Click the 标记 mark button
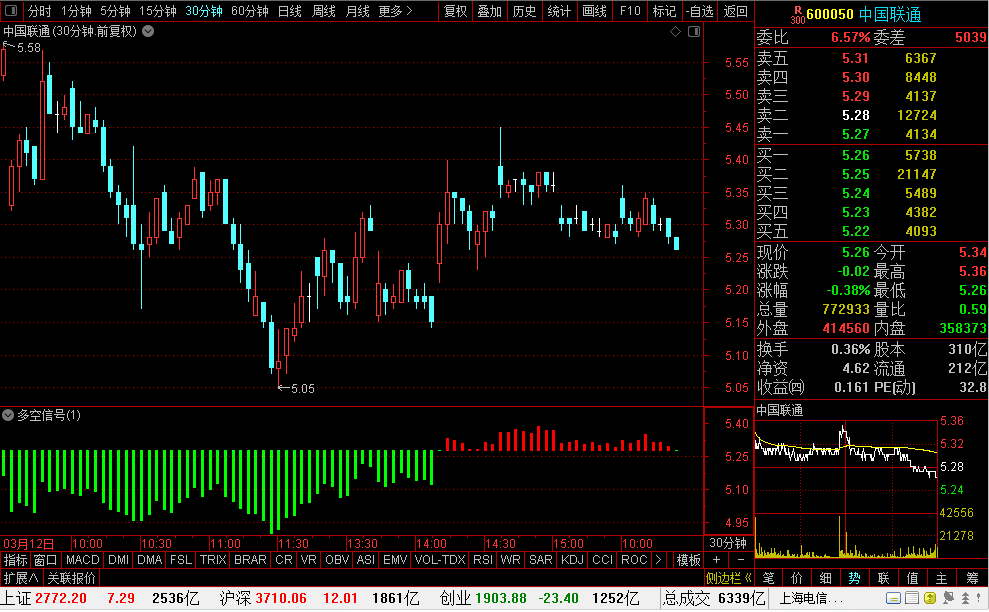989x612 pixels. (664, 11)
